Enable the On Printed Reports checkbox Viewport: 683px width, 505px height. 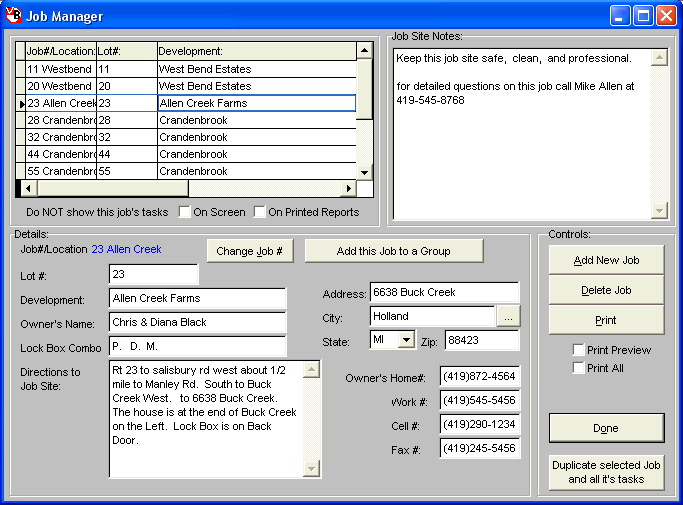[x=260, y=212]
